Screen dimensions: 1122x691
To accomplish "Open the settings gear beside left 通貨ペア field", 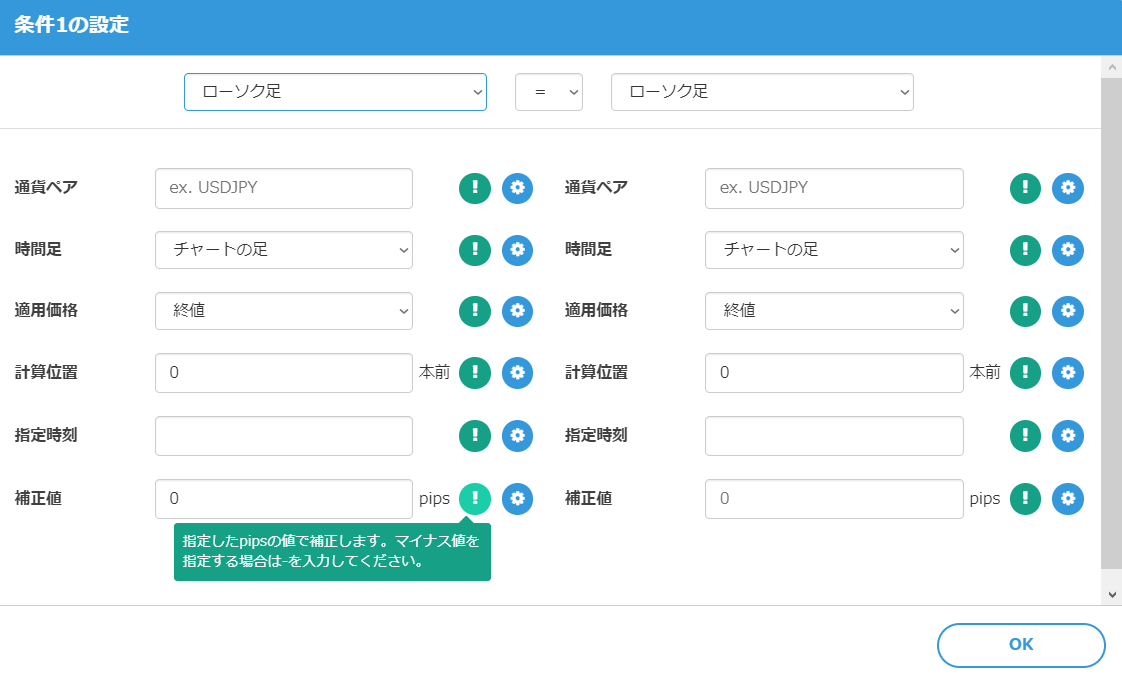I will tap(517, 188).
